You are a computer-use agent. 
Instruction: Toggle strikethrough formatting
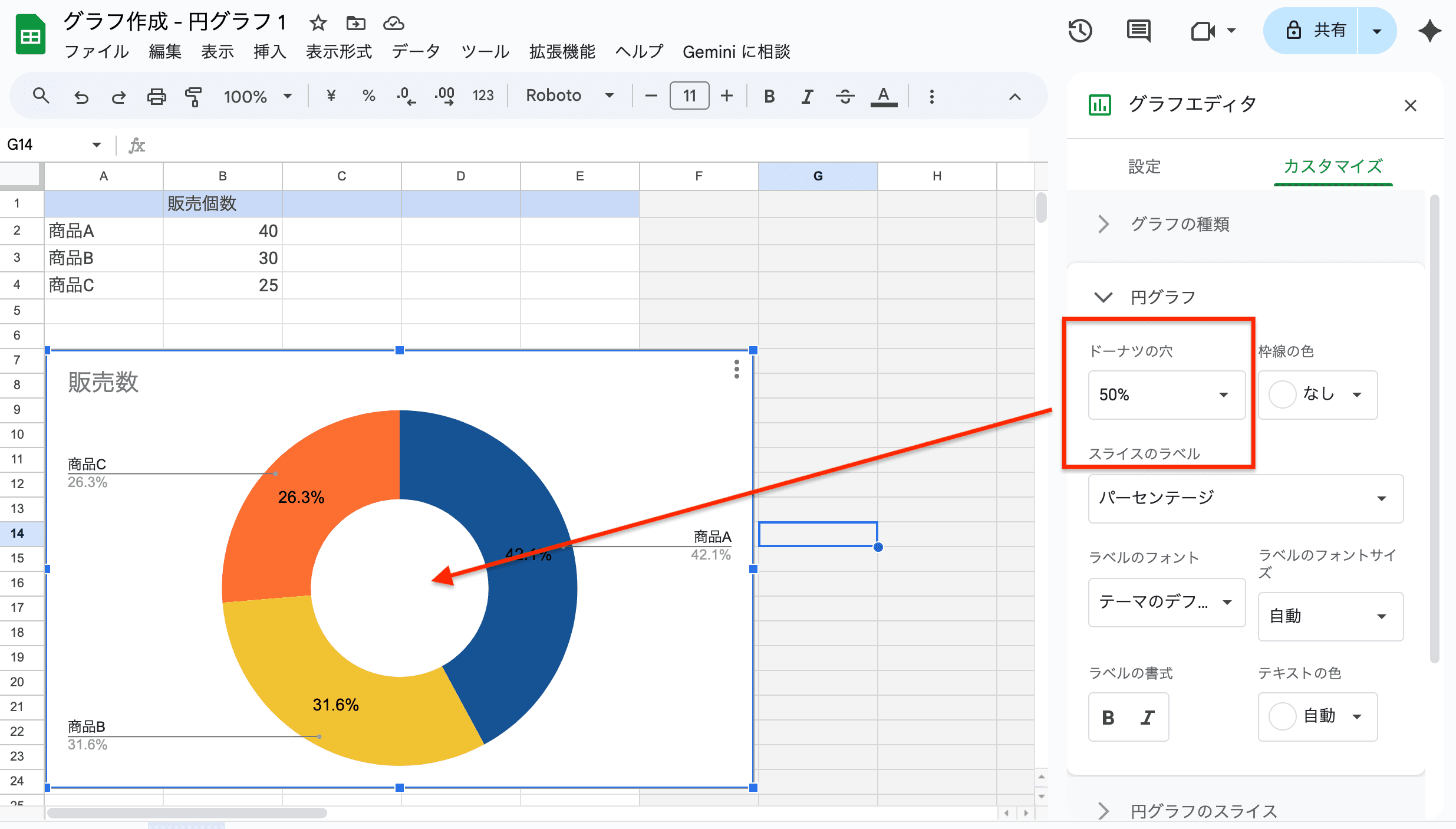(845, 96)
